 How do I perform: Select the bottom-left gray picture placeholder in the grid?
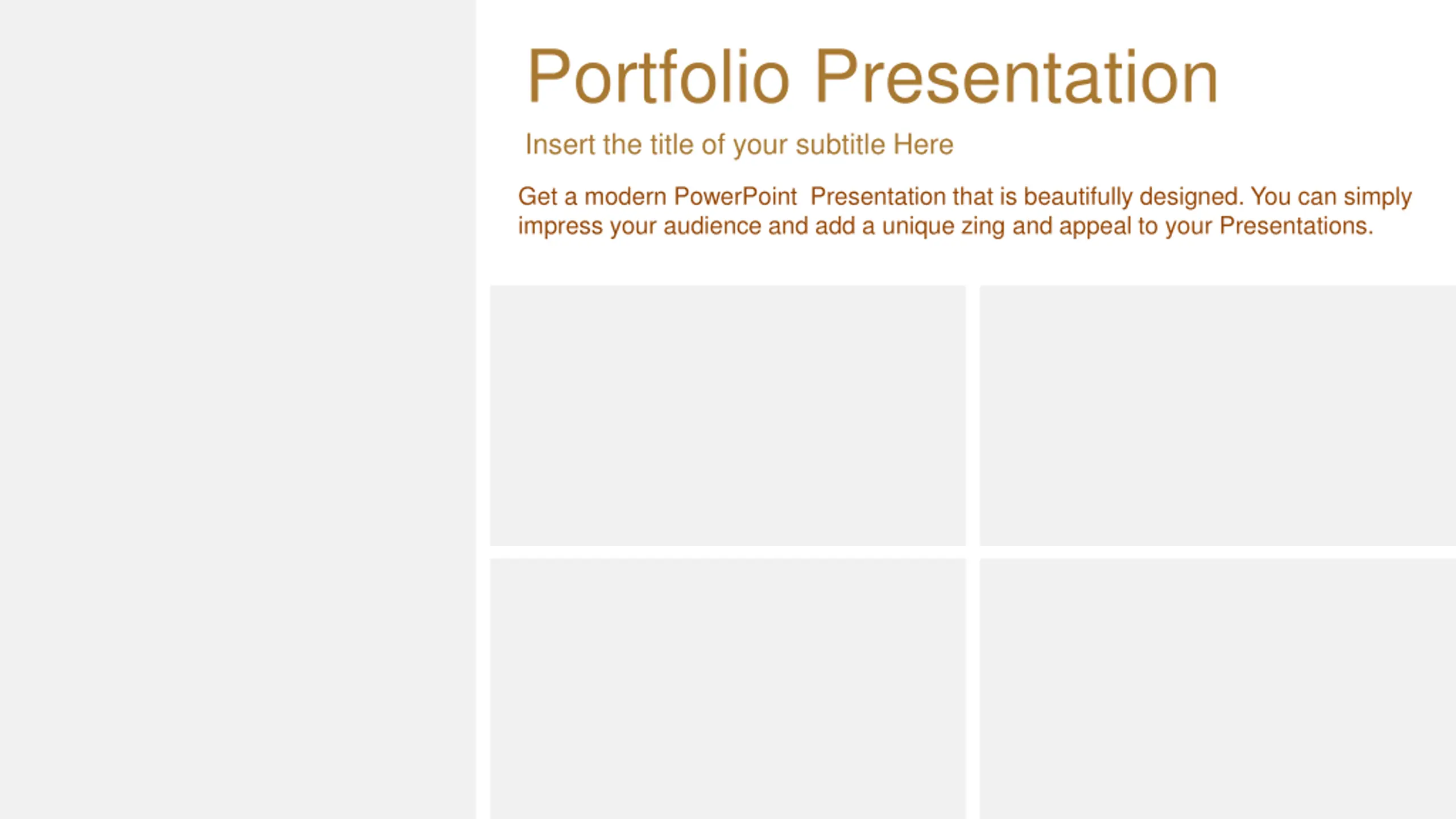[x=727, y=688]
